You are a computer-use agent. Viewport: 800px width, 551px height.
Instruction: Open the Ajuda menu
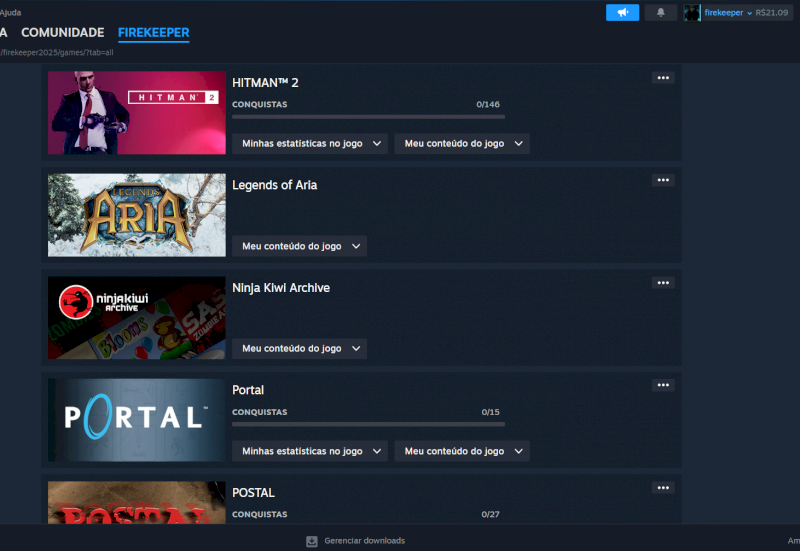pyautogui.click(x=10, y=12)
